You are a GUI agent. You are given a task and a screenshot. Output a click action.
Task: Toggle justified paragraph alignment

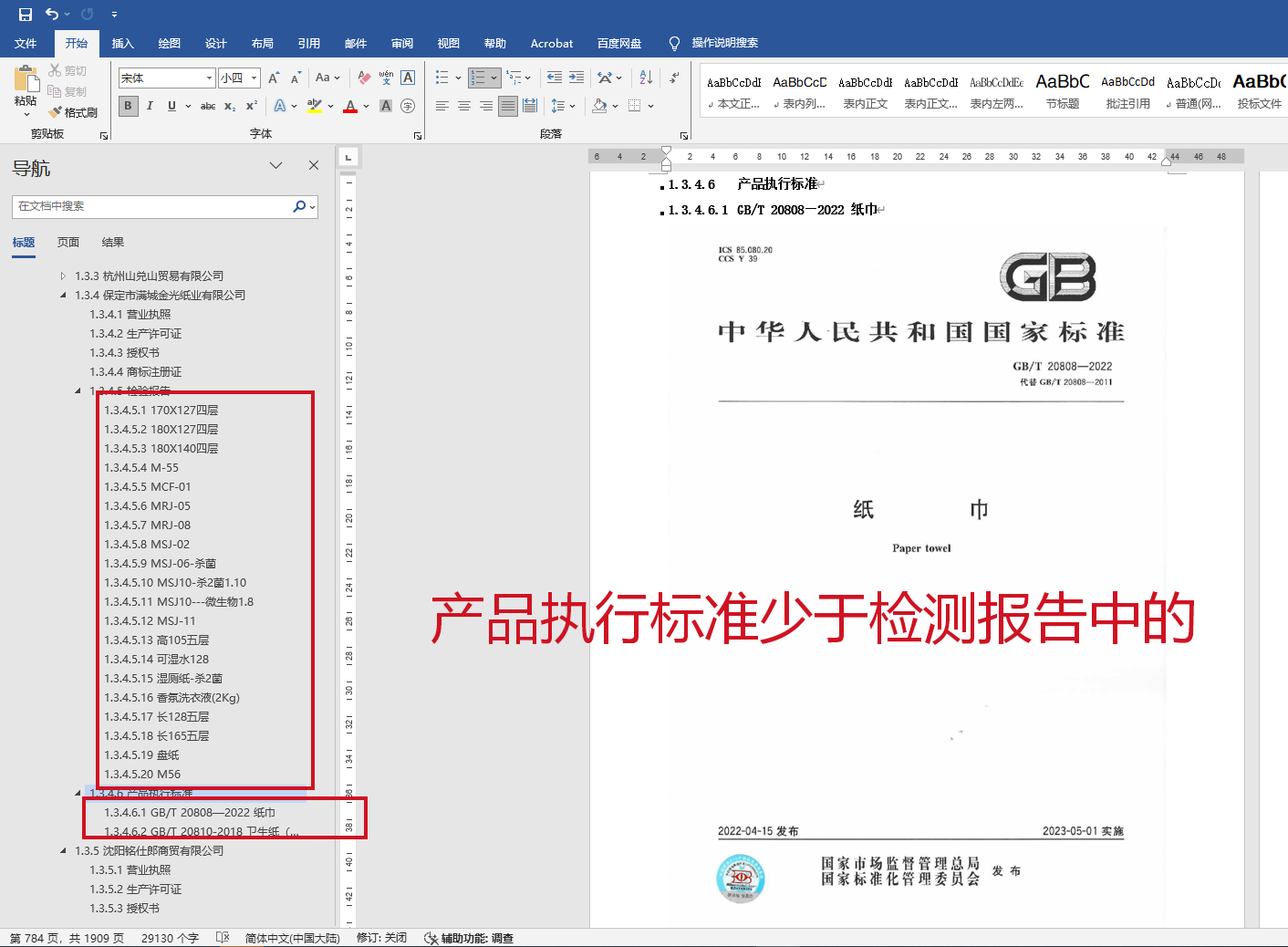508,106
